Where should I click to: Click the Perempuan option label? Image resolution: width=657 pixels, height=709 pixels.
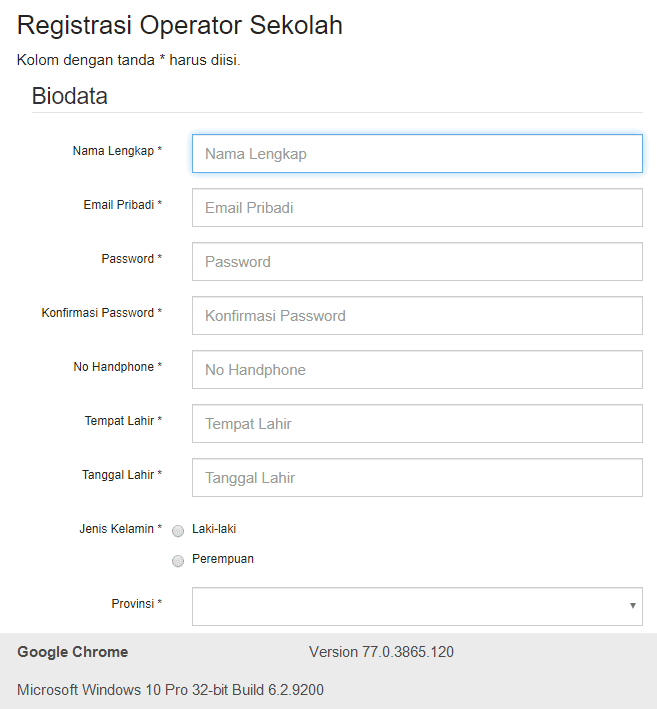pyautogui.click(x=223, y=559)
